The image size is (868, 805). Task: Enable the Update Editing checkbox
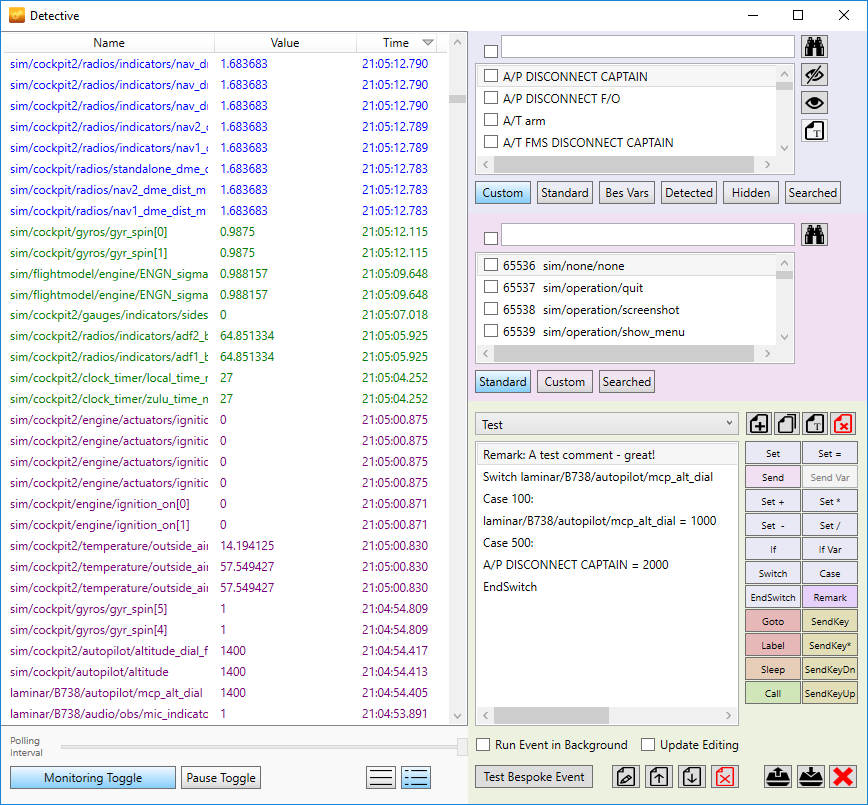click(648, 745)
